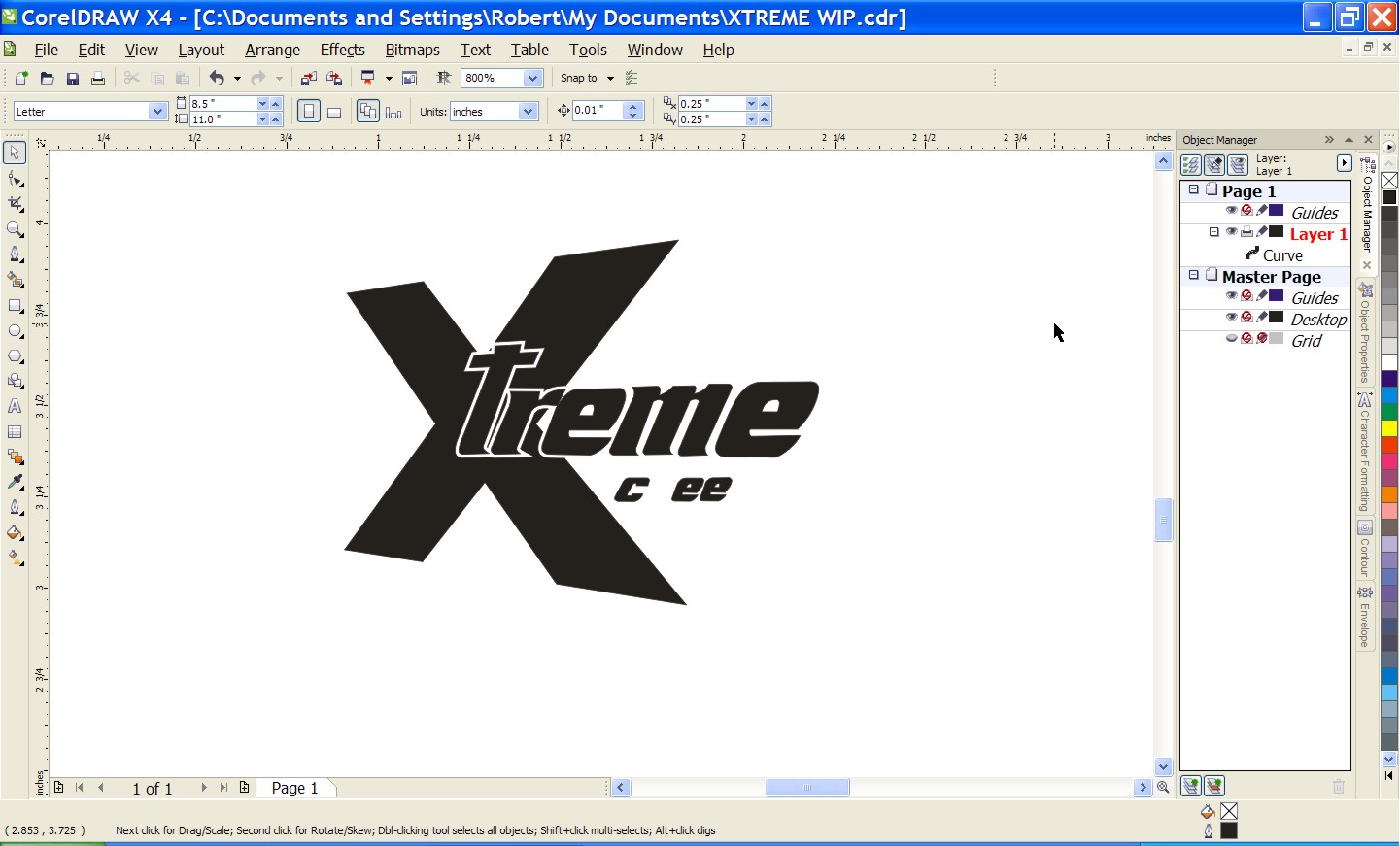Select the Eyedropper tool
Screen dimensions: 1400x846
click(15, 482)
